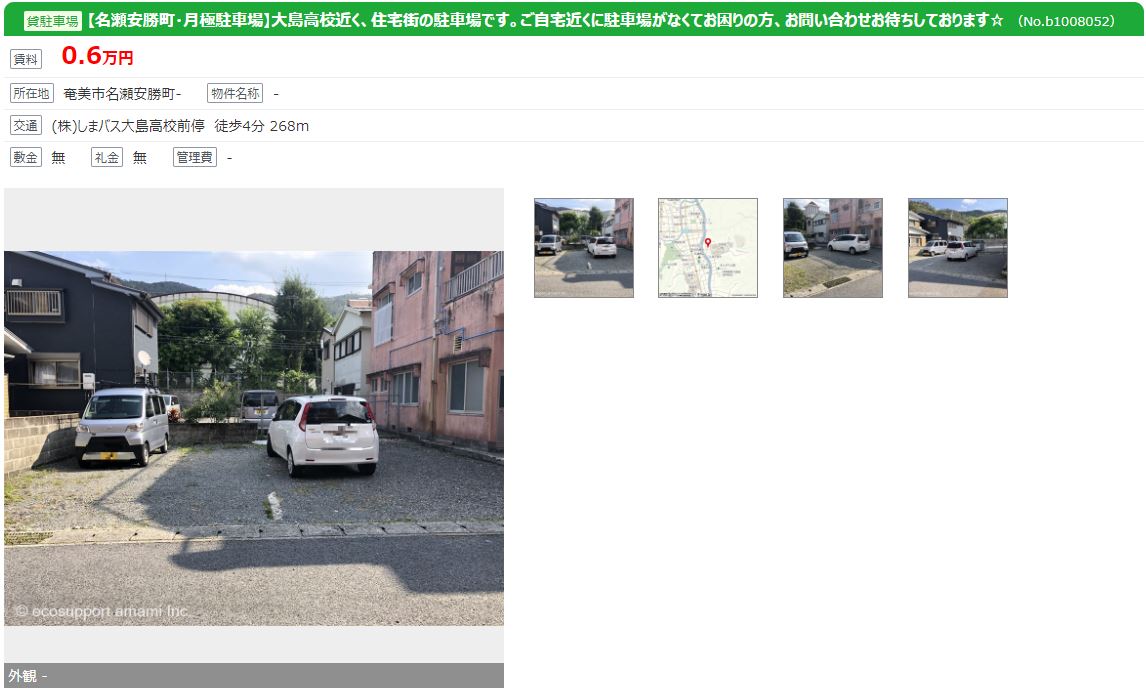This screenshot has width=1146, height=695.
Task: Click the 0.6万円 rent price
Action: click(x=97, y=56)
